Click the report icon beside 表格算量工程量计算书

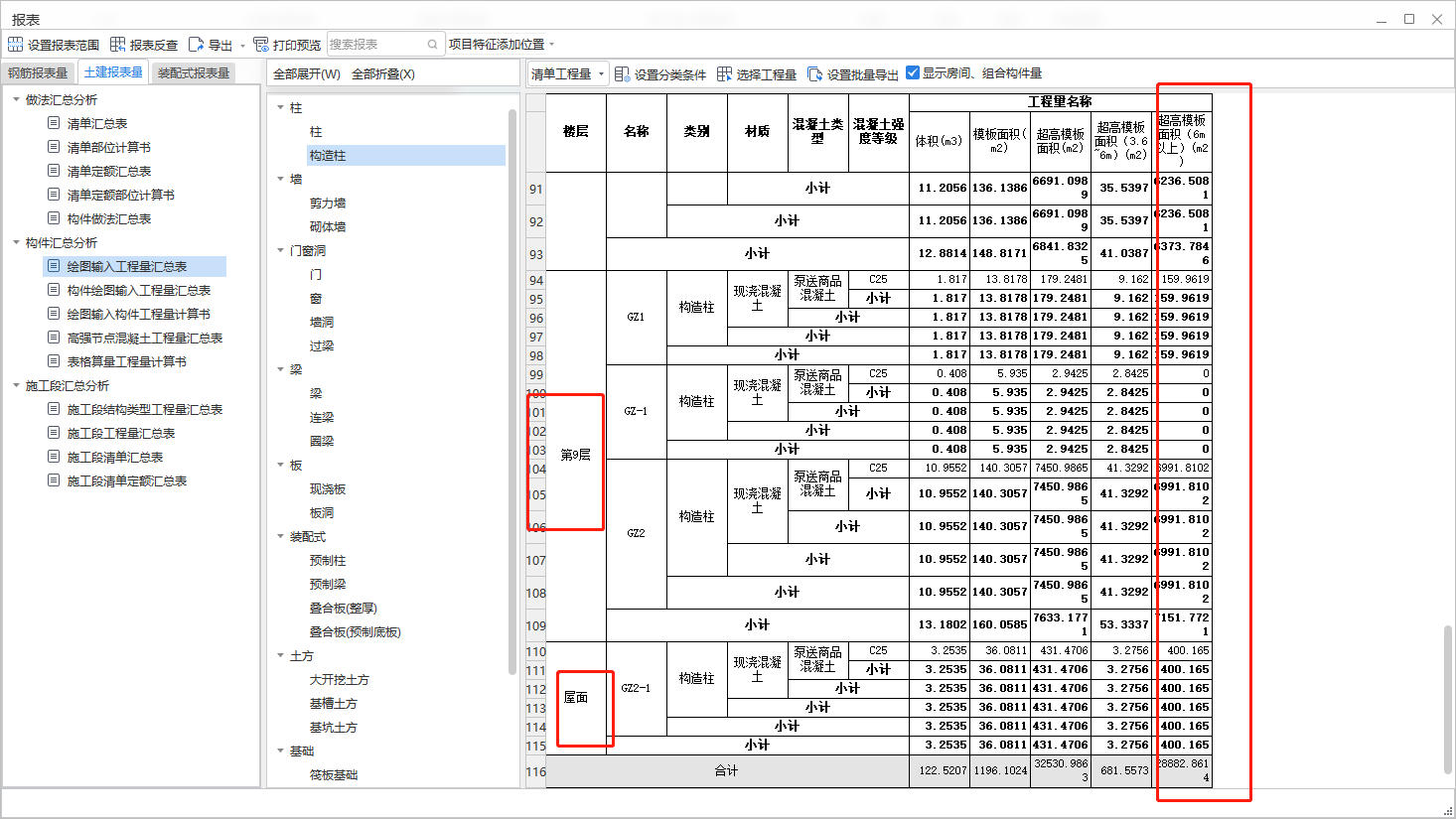(54, 361)
